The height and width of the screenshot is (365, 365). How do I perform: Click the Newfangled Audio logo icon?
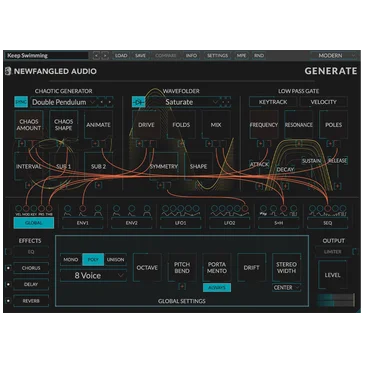[x=8, y=71]
